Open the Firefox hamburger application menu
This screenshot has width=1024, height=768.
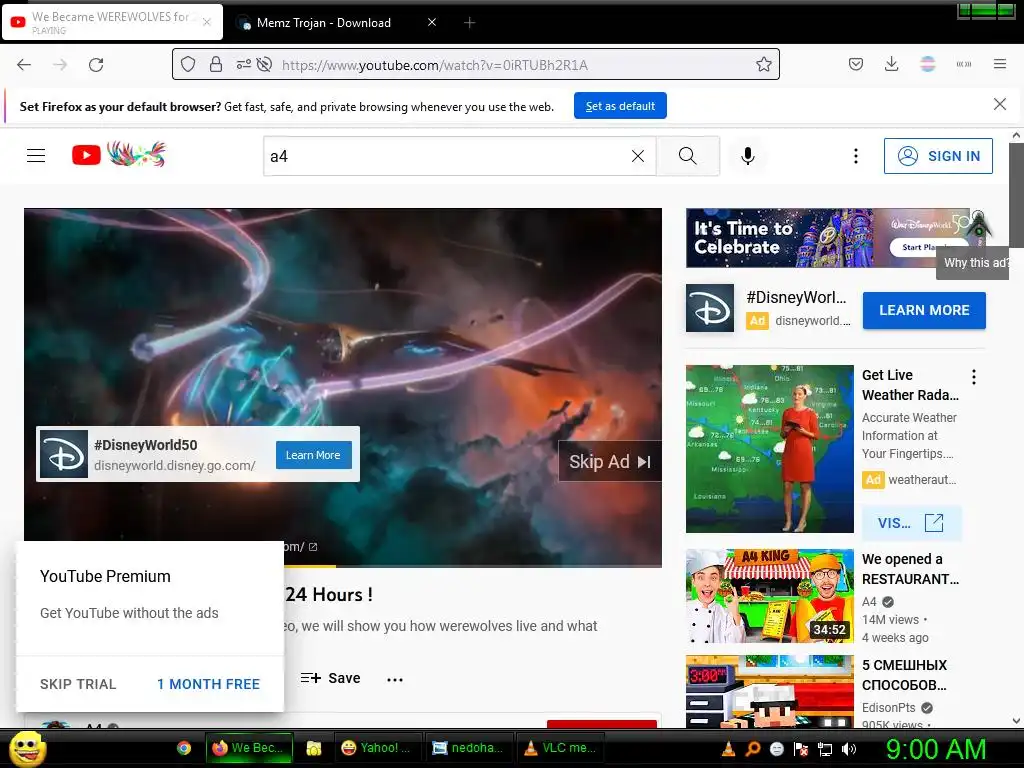(1000, 64)
